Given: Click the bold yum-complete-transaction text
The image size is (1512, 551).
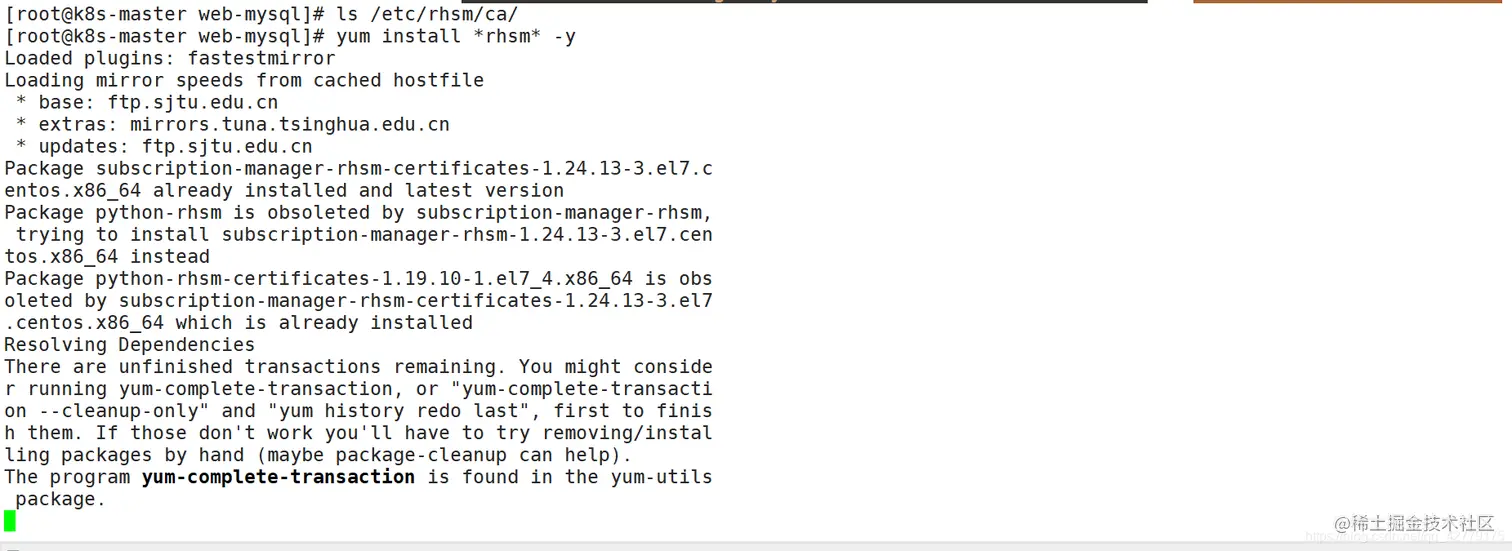Looking at the screenshot, I should [x=278, y=477].
